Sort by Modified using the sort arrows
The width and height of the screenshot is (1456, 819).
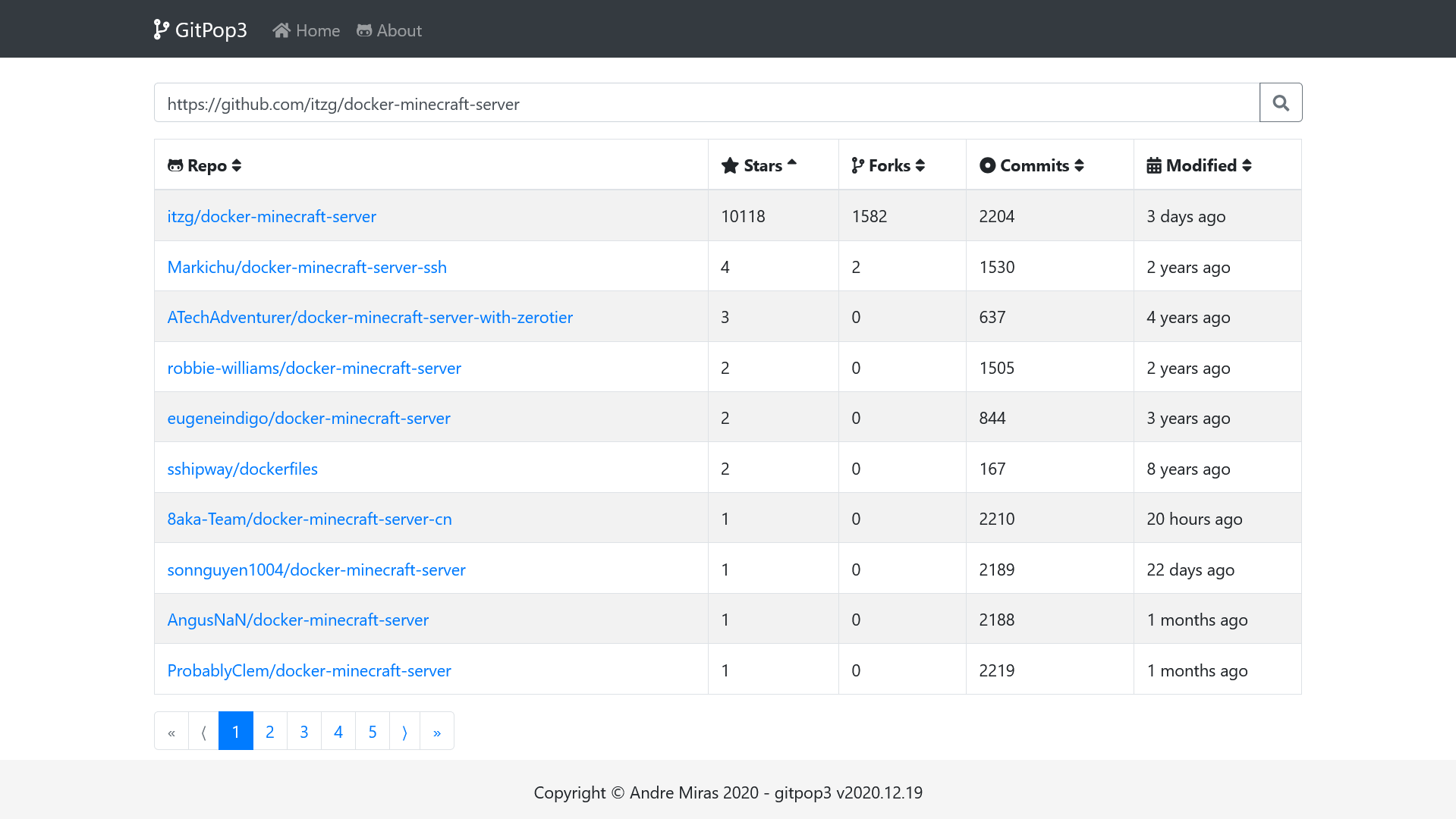pos(1247,165)
